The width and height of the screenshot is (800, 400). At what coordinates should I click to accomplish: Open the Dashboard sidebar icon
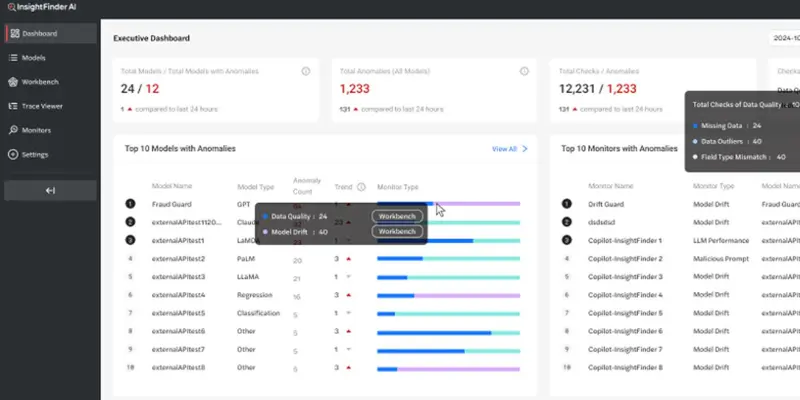(x=15, y=34)
